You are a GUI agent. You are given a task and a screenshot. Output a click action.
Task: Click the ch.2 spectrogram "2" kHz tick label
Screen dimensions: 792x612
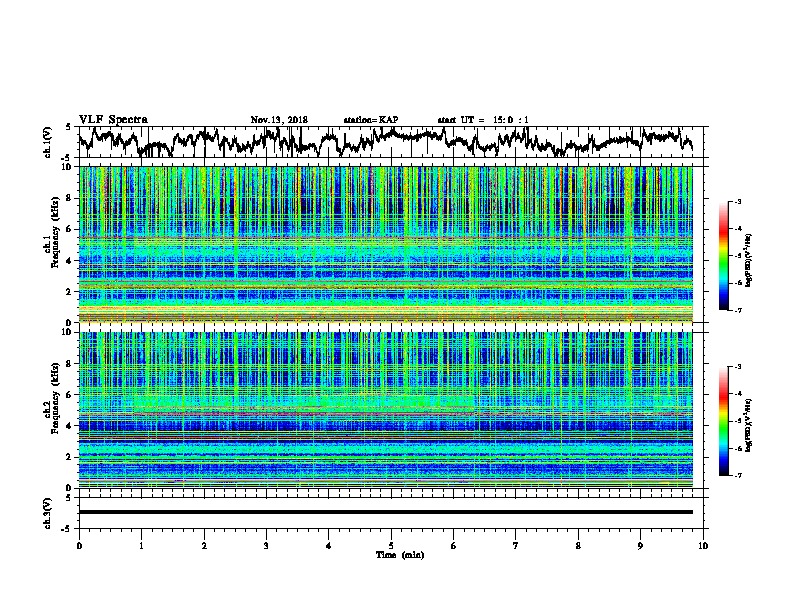pyautogui.click(x=70, y=457)
